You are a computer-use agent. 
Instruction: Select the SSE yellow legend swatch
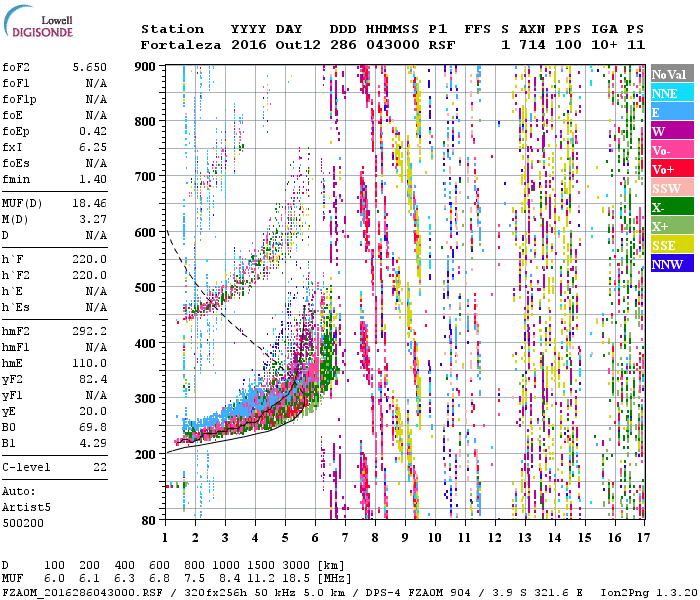pyautogui.click(x=672, y=245)
